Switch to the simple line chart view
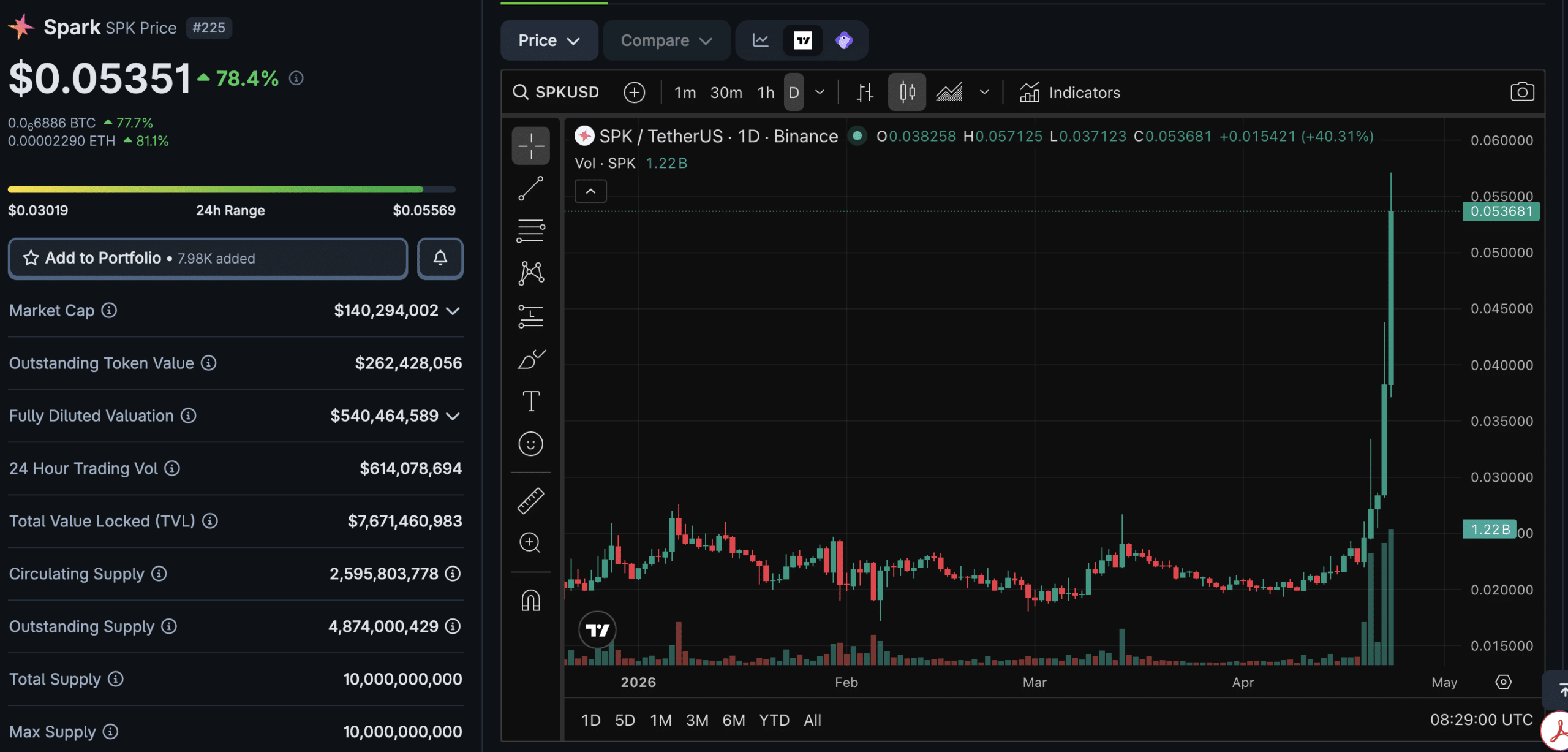Image resolution: width=1568 pixels, height=752 pixels. point(761,40)
